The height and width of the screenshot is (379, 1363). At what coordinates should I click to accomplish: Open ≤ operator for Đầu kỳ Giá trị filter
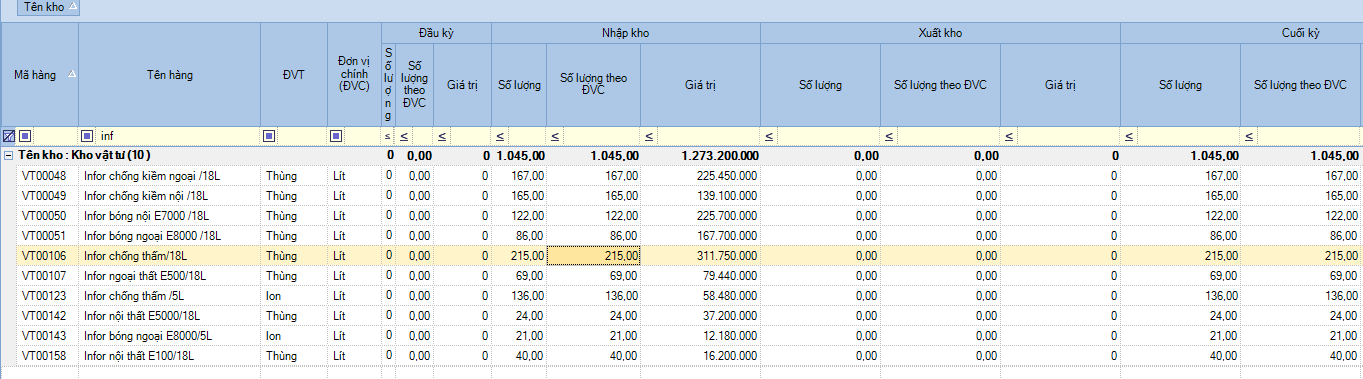coord(441,136)
